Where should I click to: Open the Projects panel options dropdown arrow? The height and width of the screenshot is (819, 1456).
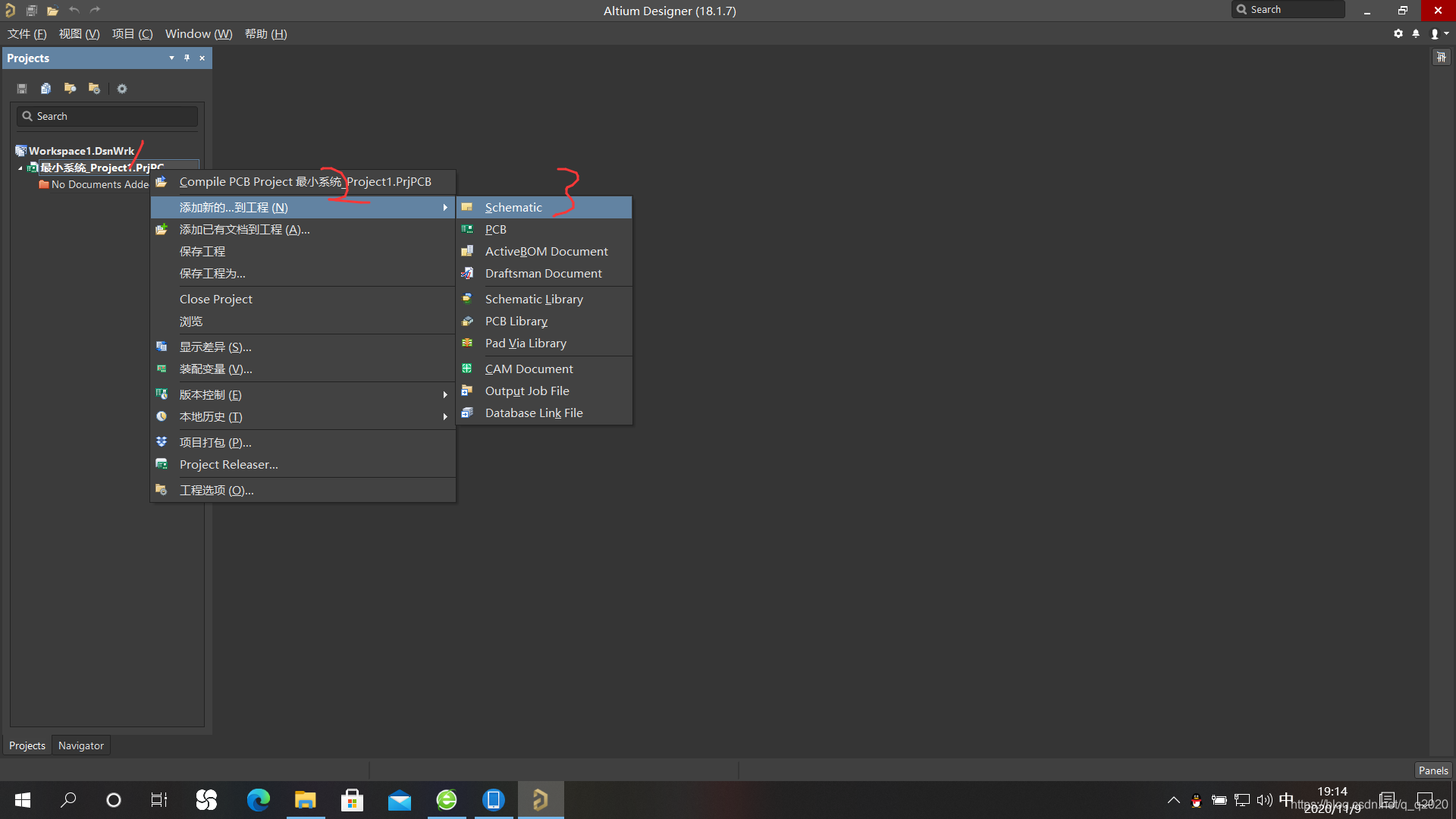pos(171,58)
